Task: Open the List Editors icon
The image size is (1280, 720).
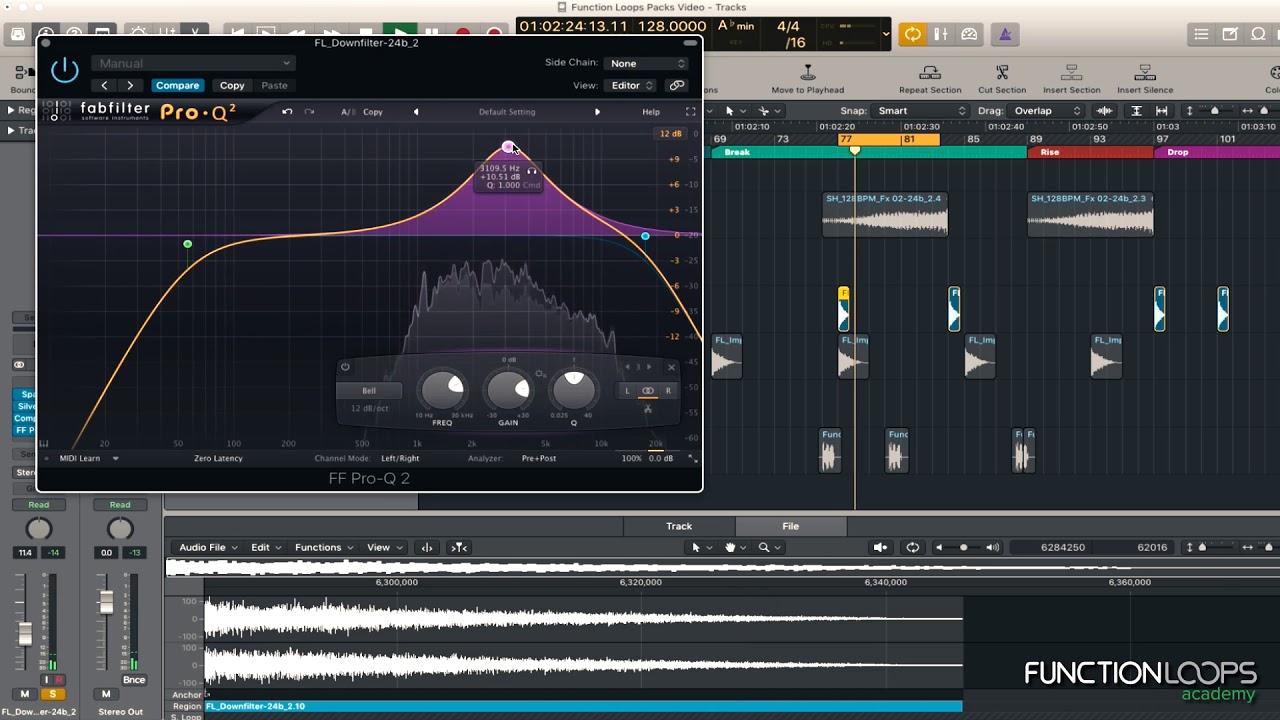Action: [x=1202, y=34]
